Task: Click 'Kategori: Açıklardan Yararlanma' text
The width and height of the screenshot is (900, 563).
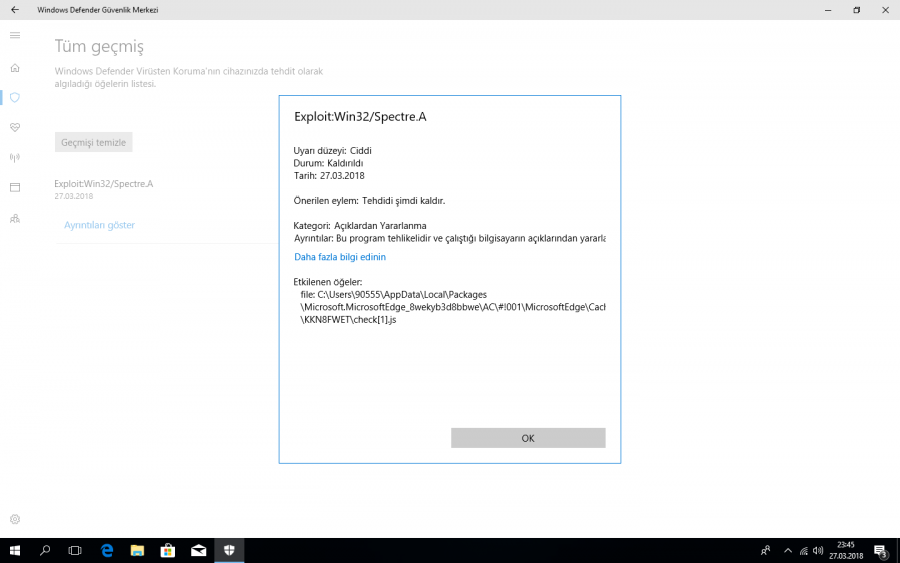Action: pos(360,226)
